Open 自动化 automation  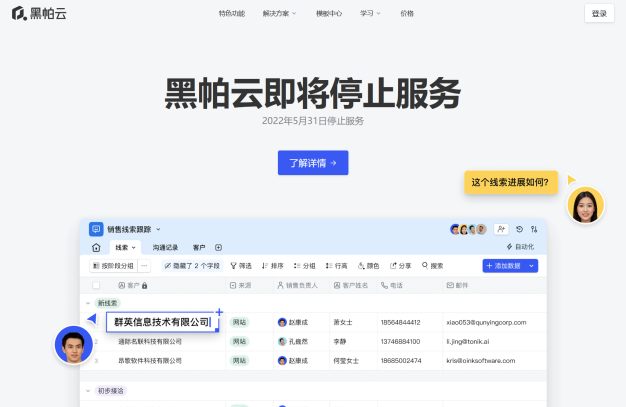[x=520, y=247]
